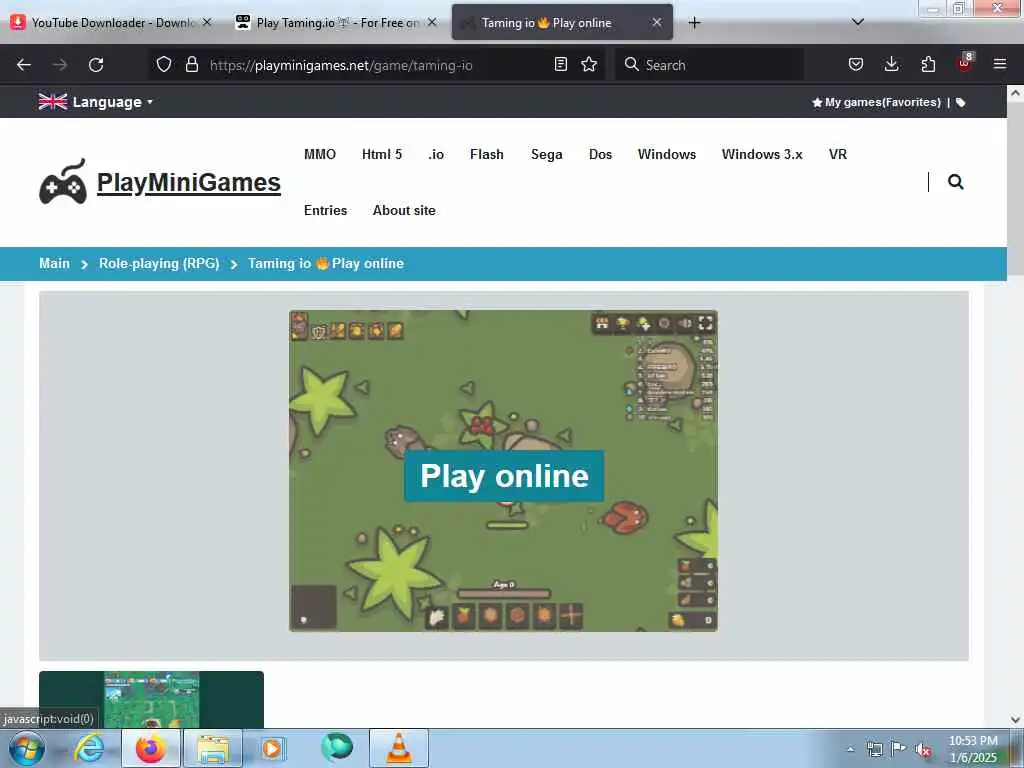The width and height of the screenshot is (1024, 768).
Task: Toggle reader view icon in address bar
Action: 560,64
